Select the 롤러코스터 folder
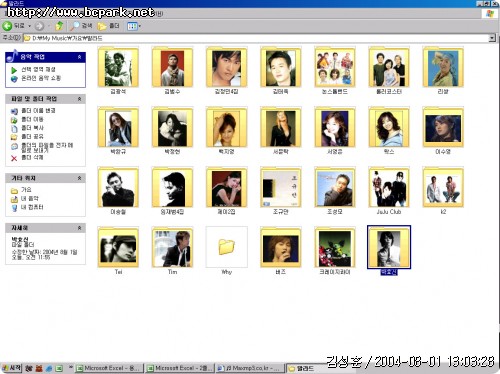This screenshot has height=374, width=500. point(389,71)
